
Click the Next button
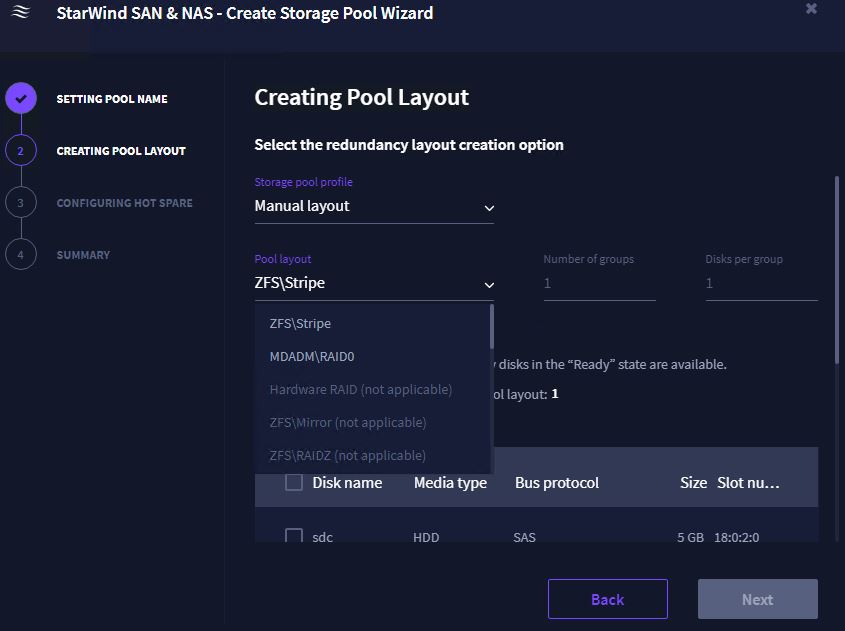pyautogui.click(x=758, y=599)
